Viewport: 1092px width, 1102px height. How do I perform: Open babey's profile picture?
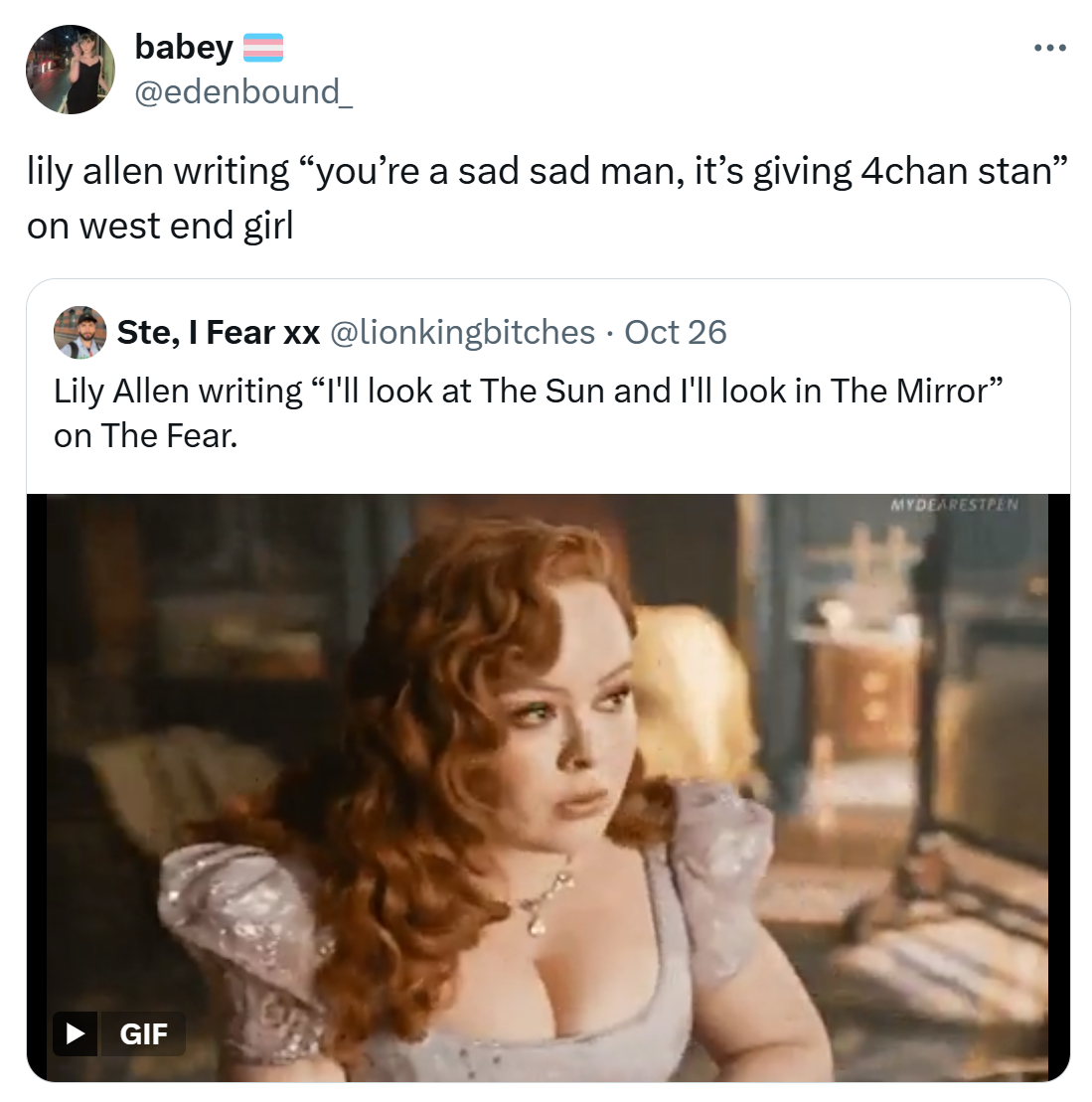coord(70,70)
